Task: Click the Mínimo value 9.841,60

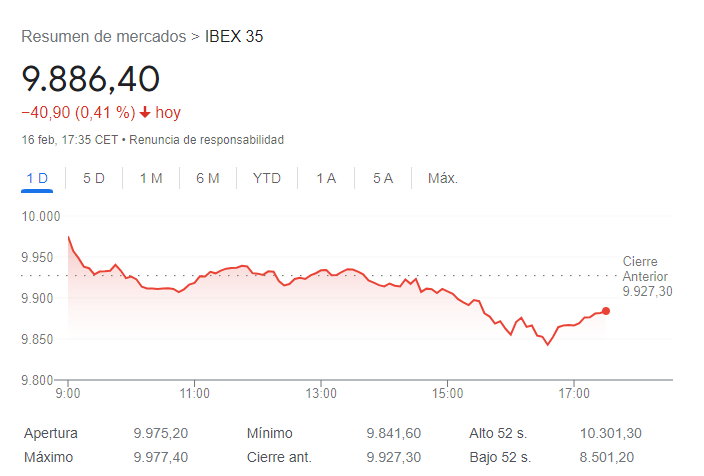Action: [394, 434]
